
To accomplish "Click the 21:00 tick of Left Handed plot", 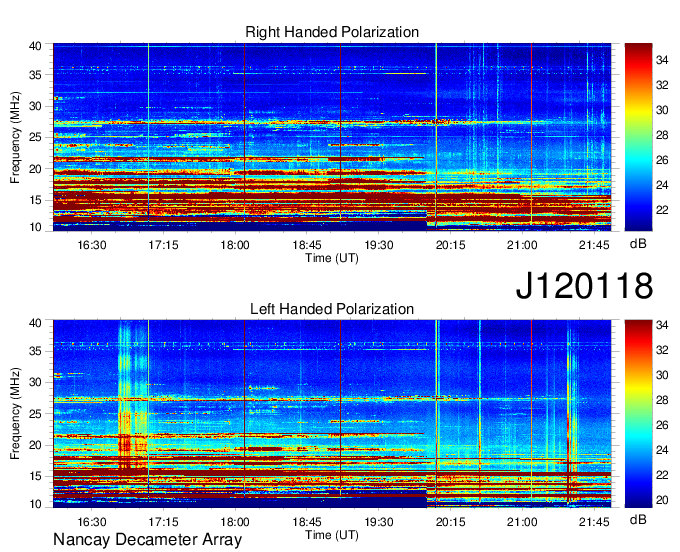I will pyautogui.click(x=522, y=522).
